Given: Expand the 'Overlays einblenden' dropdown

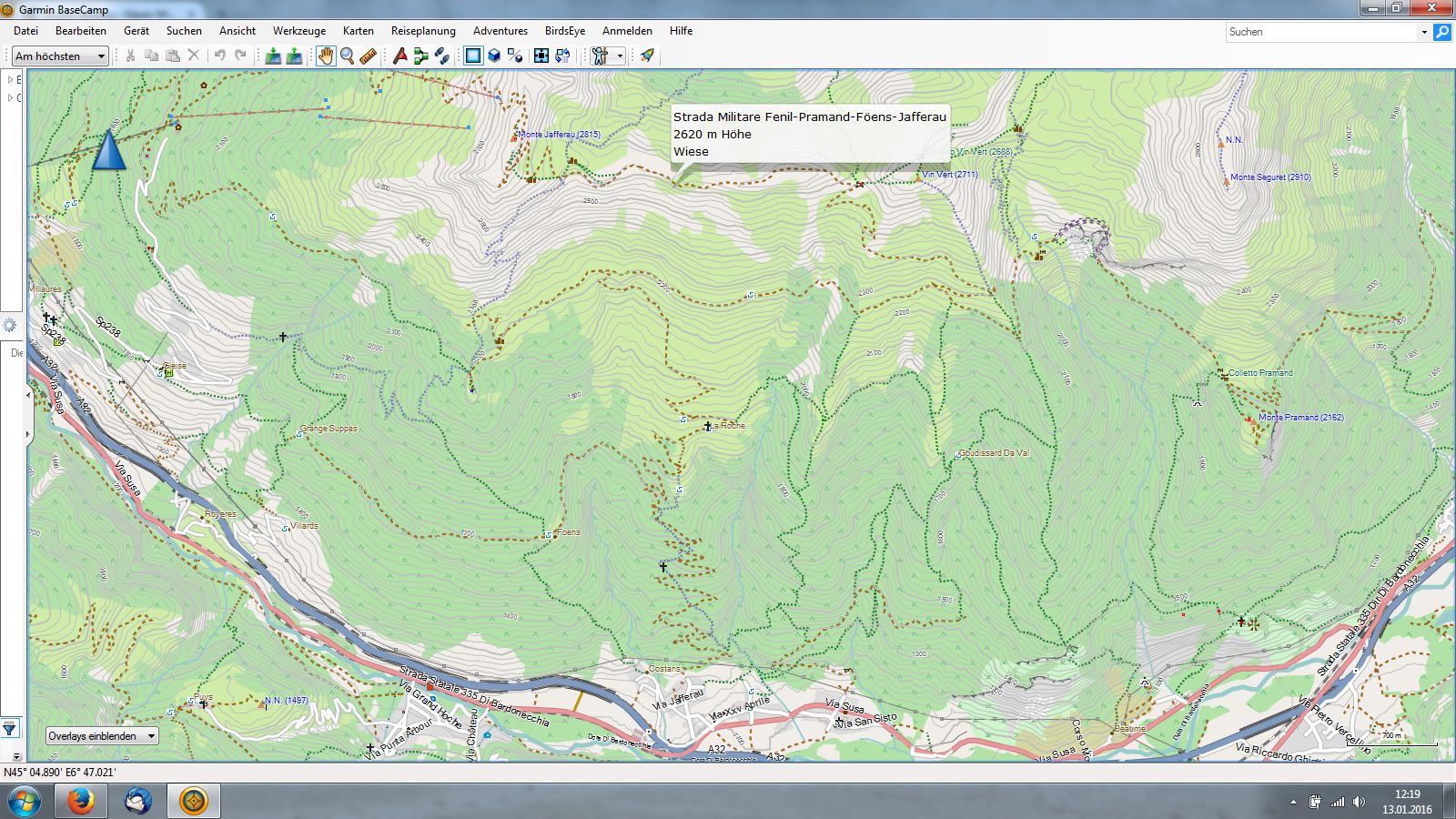Looking at the screenshot, I should [x=102, y=736].
